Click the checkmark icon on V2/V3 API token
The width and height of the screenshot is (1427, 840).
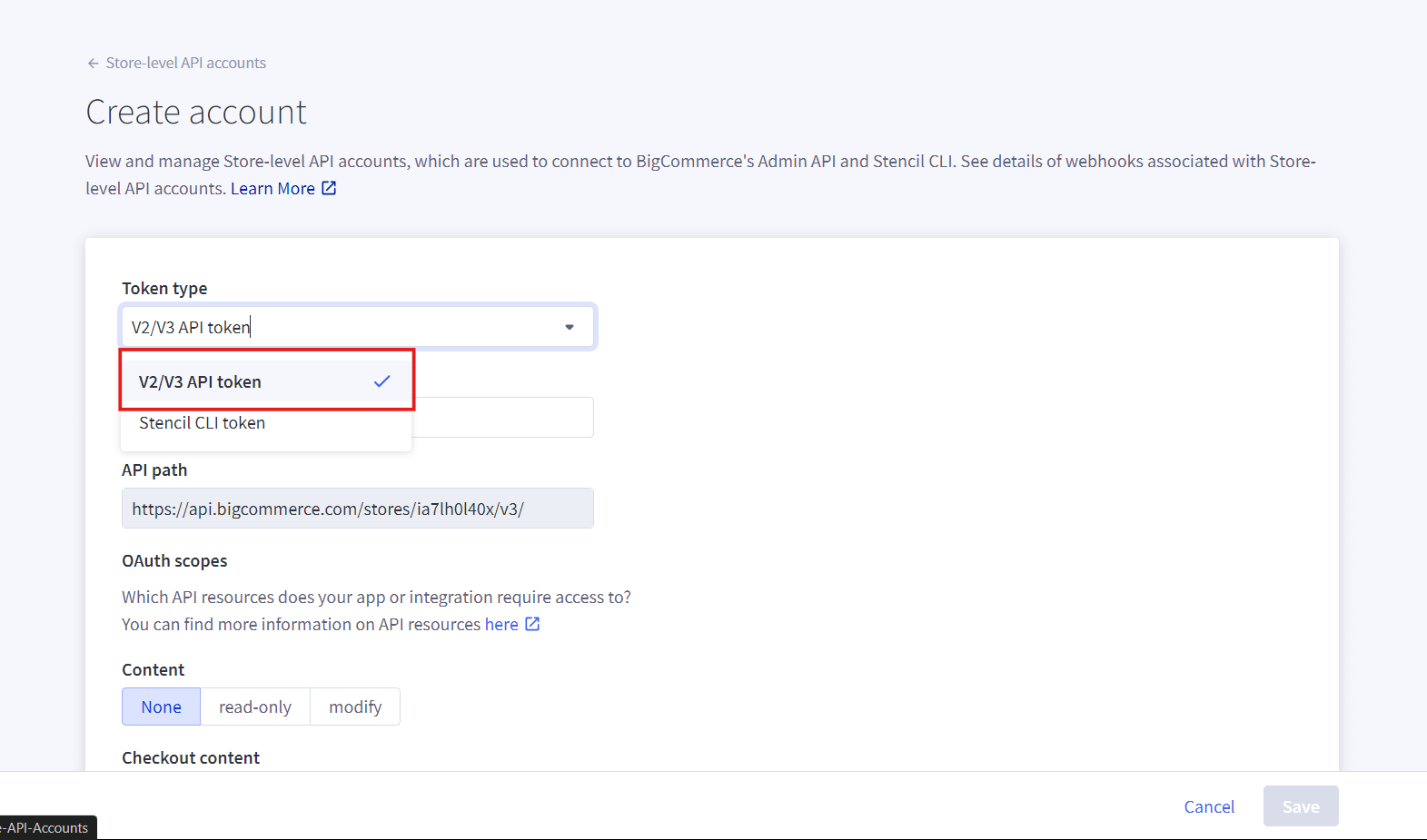382,382
